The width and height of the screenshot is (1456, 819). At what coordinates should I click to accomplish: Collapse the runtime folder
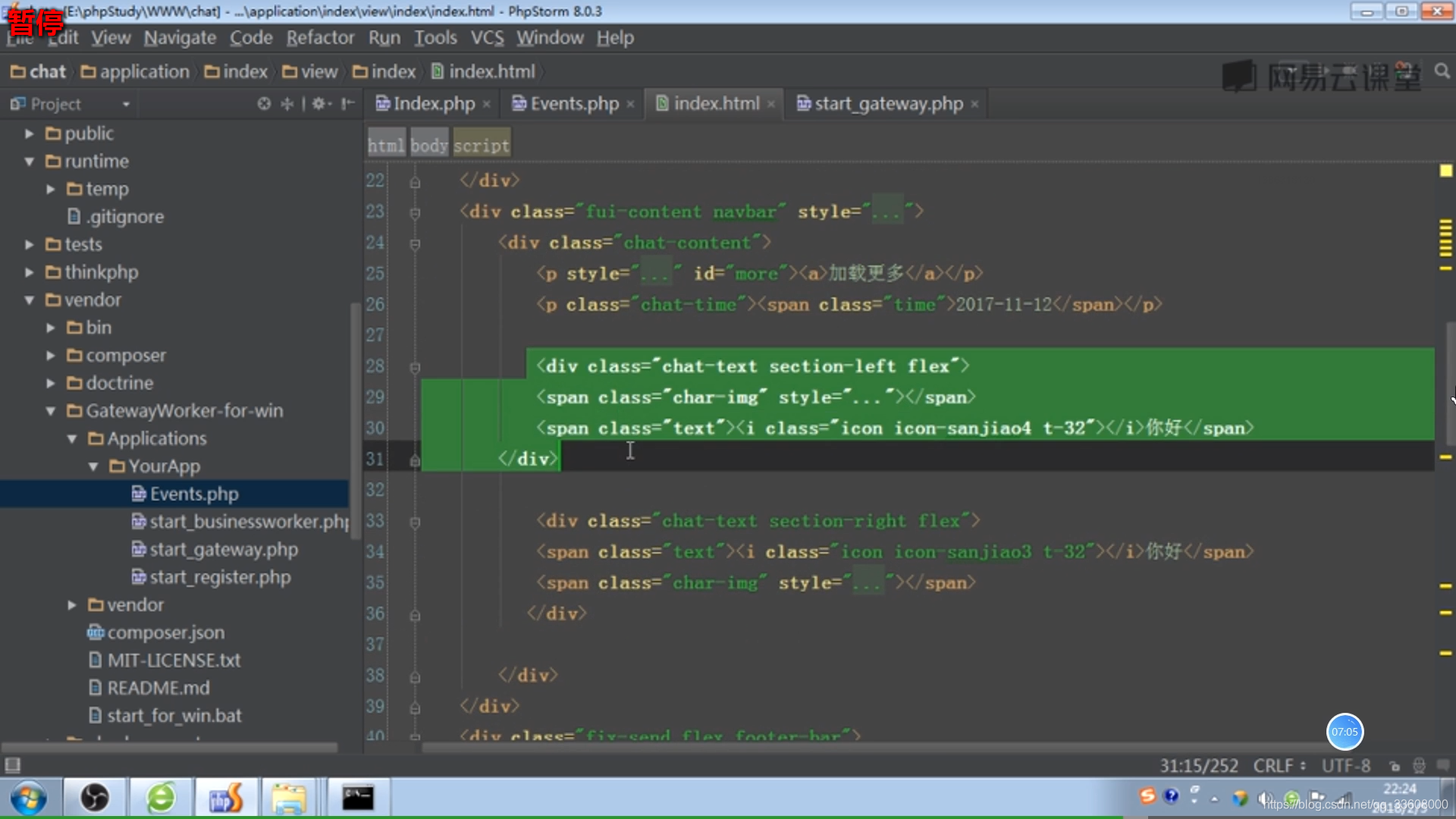tap(29, 162)
